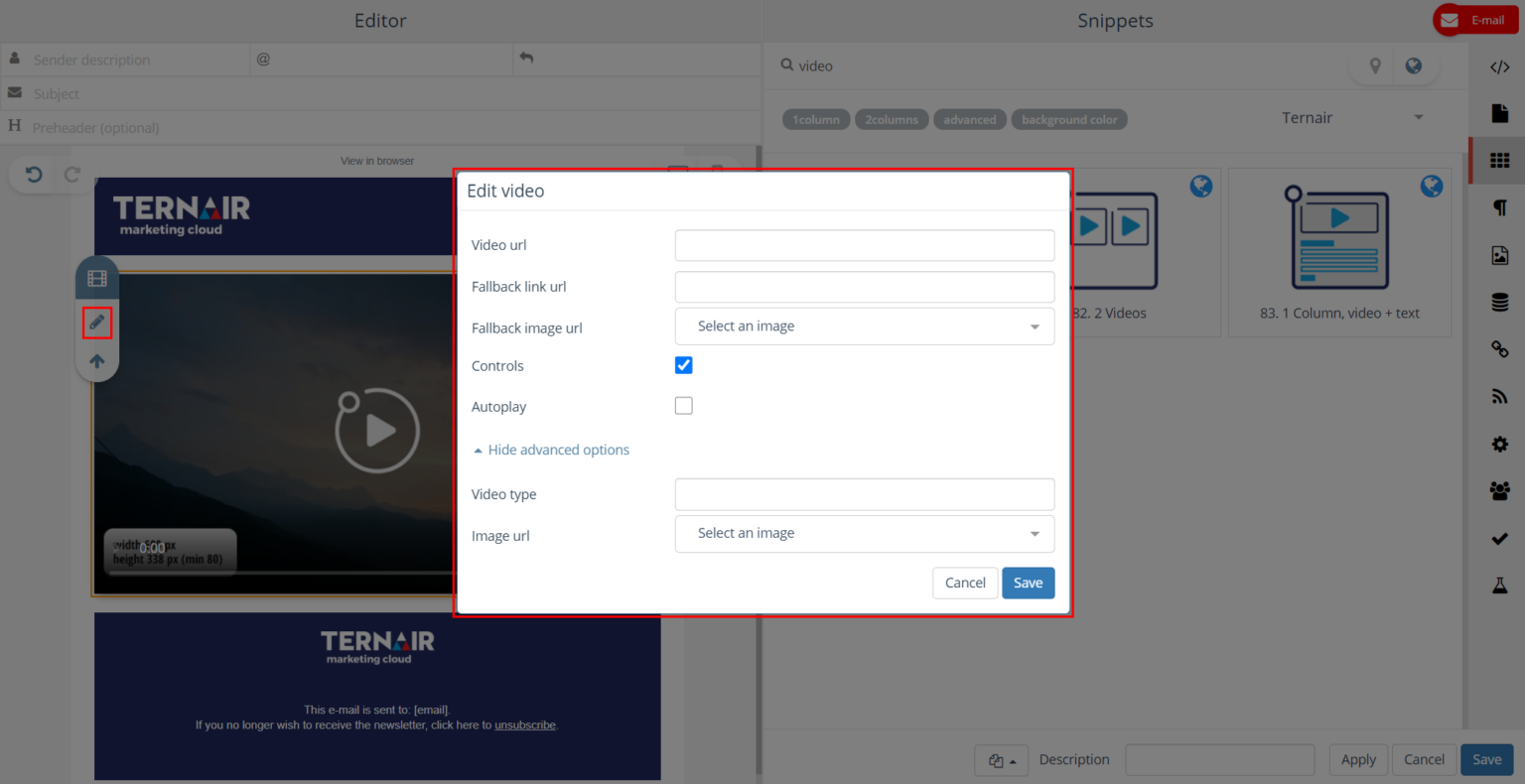Open the image panel icon in sidebar
Viewport: 1525px width, 784px height.
(x=1499, y=255)
